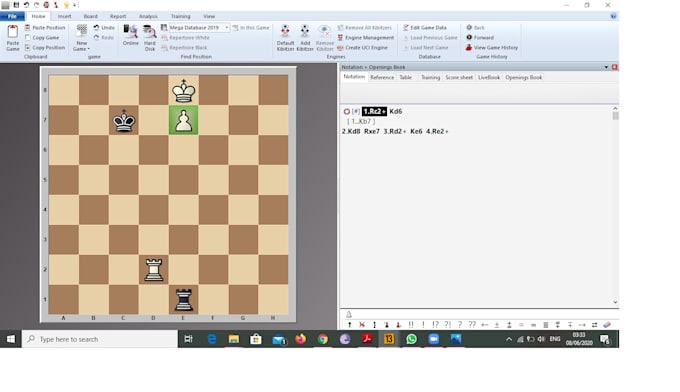Image resolution: width=680 pixels, height=392 pixels.
Task: Annotate move with !! symbol
Action: pyautogui.click(x=411, y=324)
